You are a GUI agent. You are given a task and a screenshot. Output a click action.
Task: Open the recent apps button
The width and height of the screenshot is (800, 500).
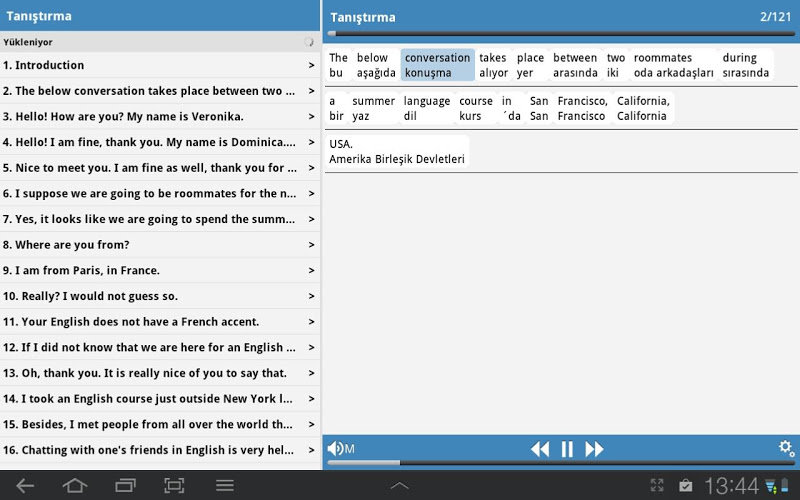125,486
